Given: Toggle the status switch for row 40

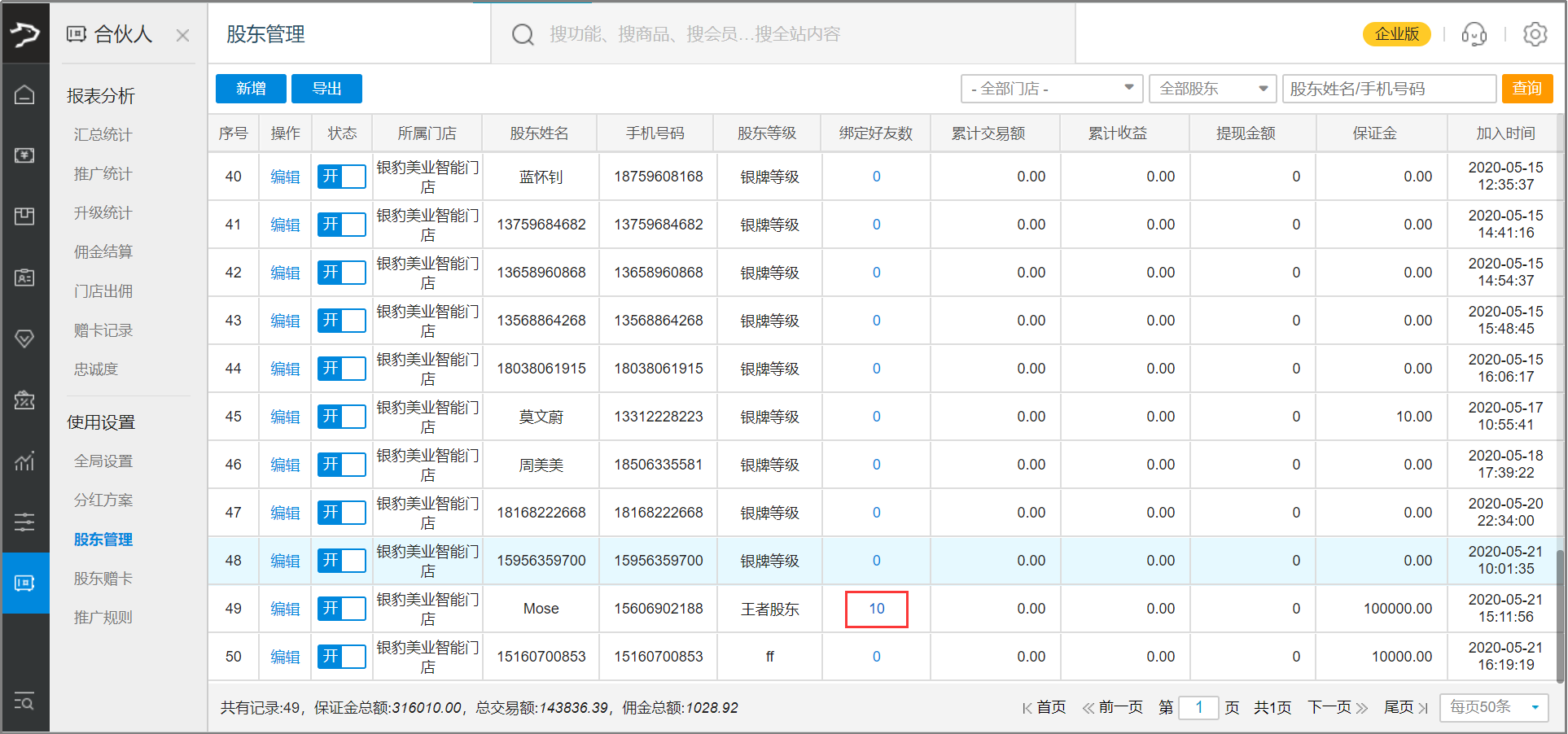Looking at the screenshot, I should click(x=341, y=177).
